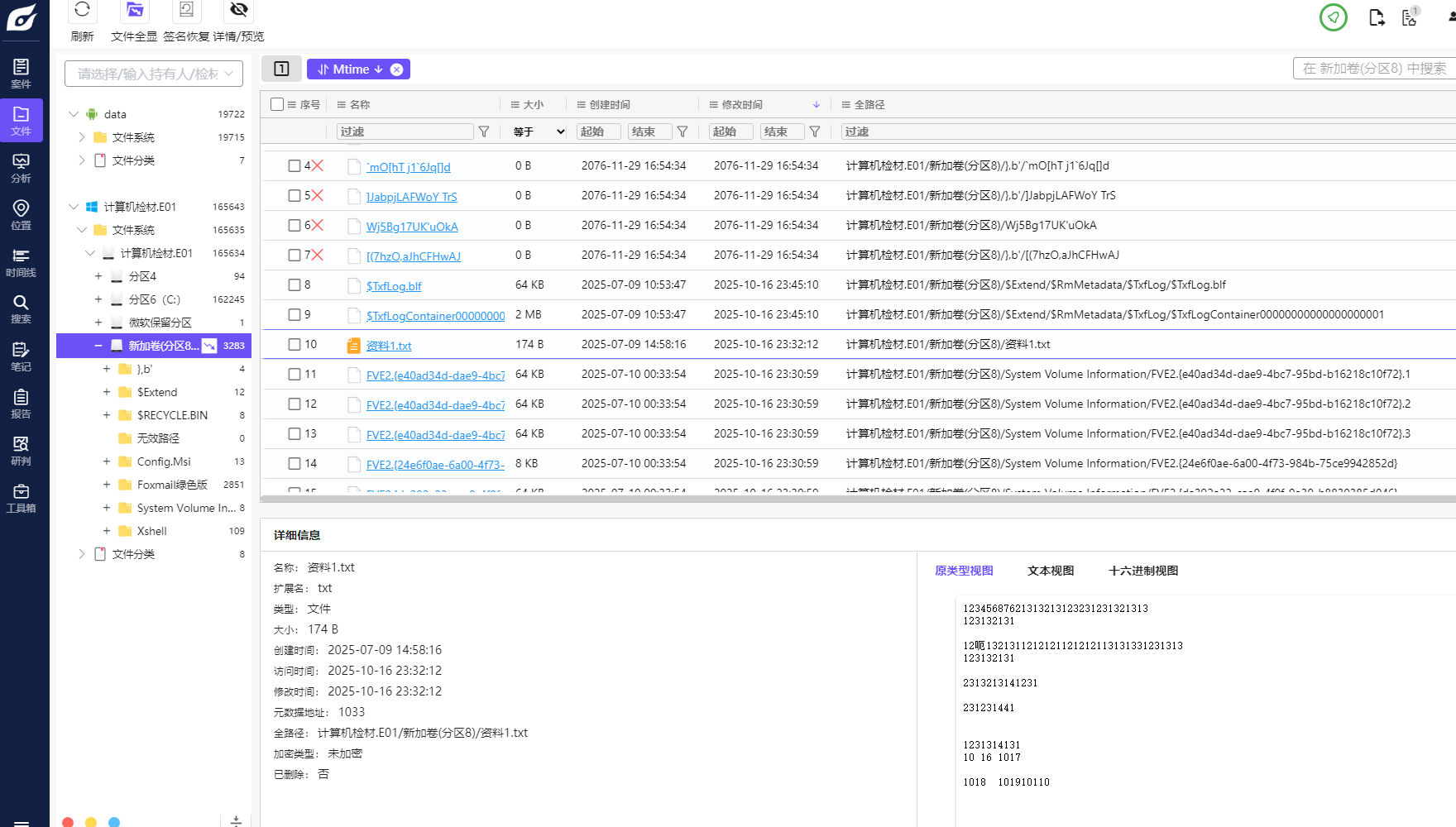Open the 工具箱 sidebar section

coord(21,498)
